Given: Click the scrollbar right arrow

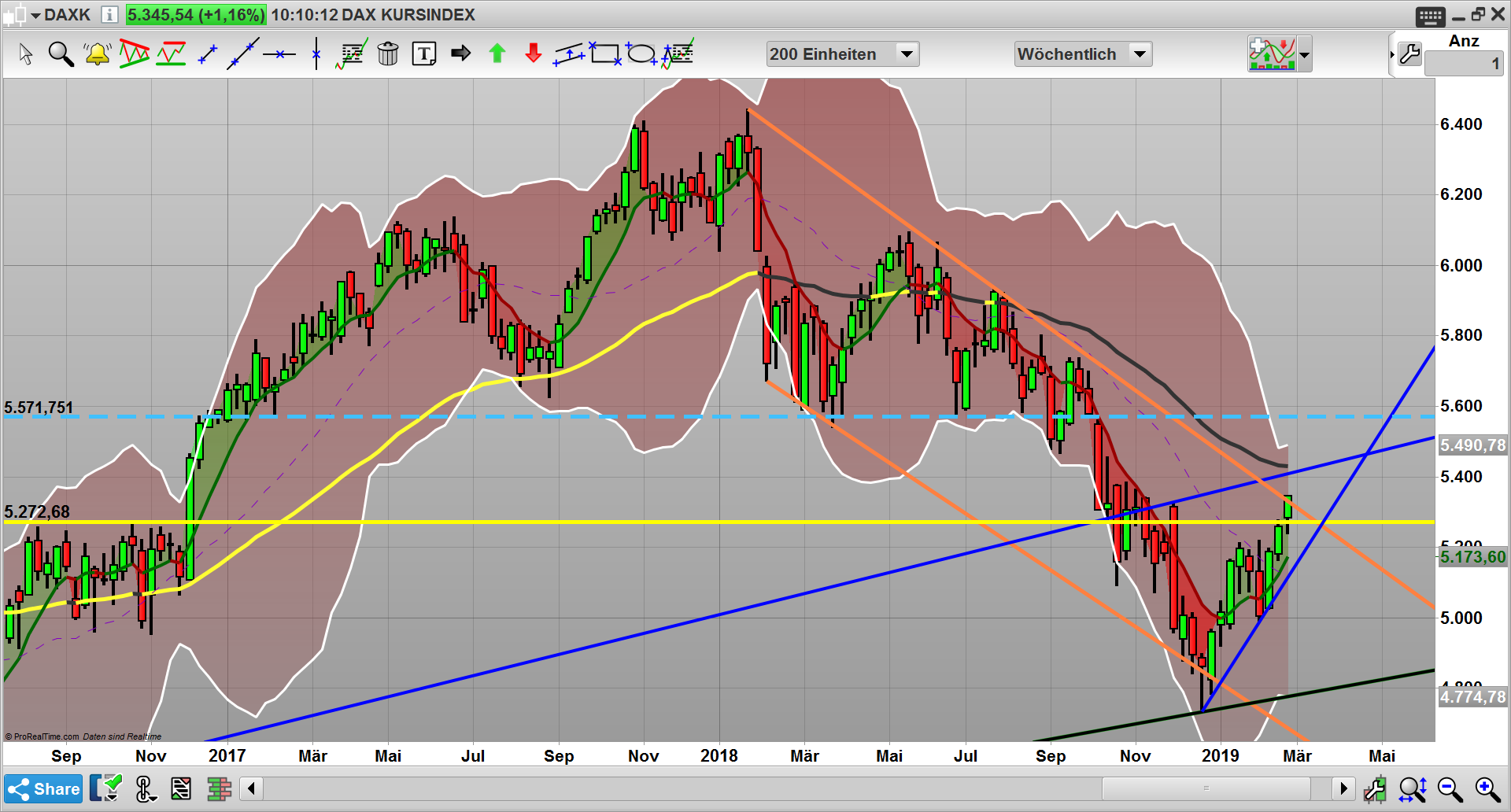Looking at the screenshot, I should (x=1343, y=788).
